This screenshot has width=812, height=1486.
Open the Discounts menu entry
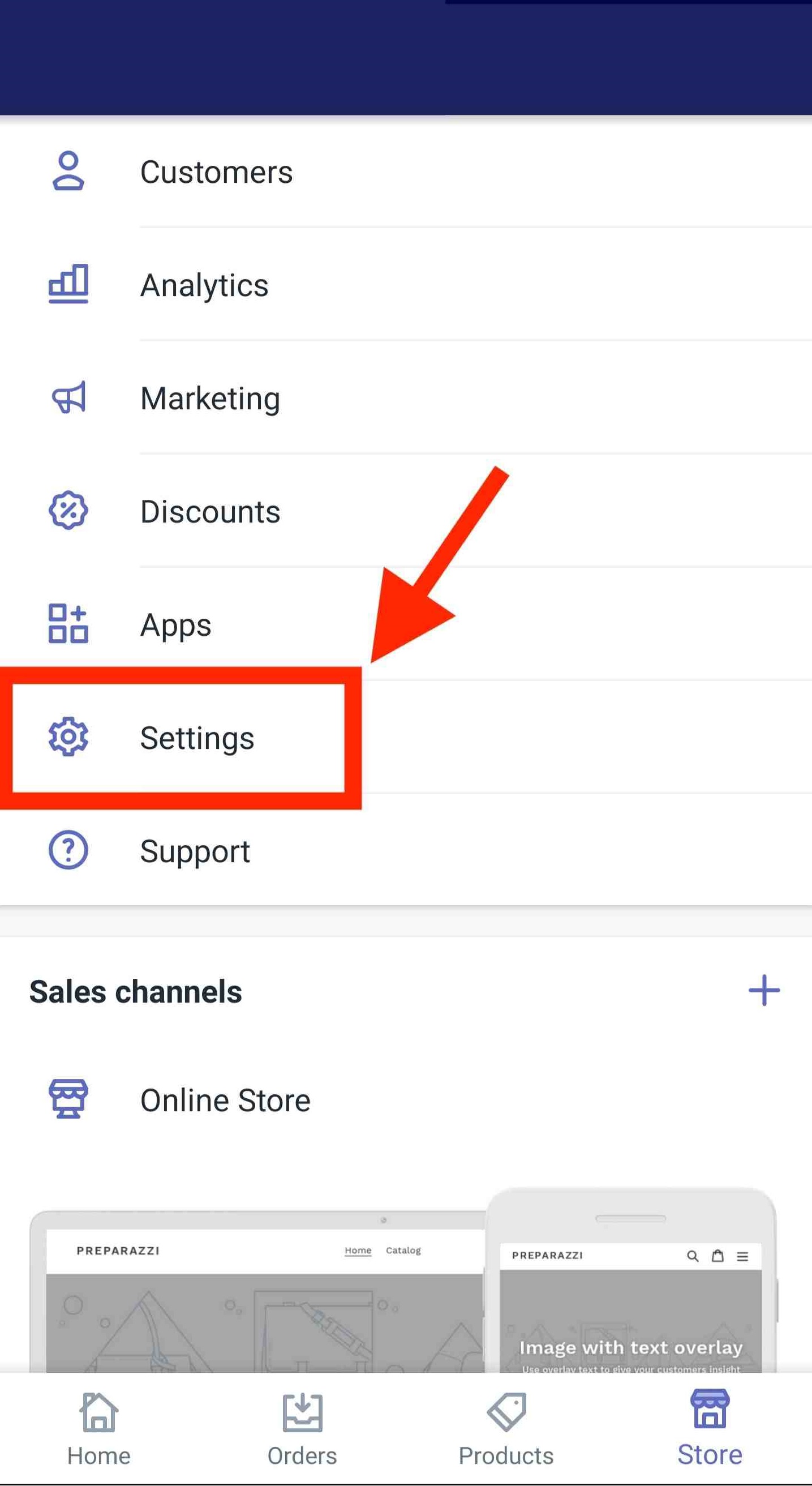pos(406,511)
